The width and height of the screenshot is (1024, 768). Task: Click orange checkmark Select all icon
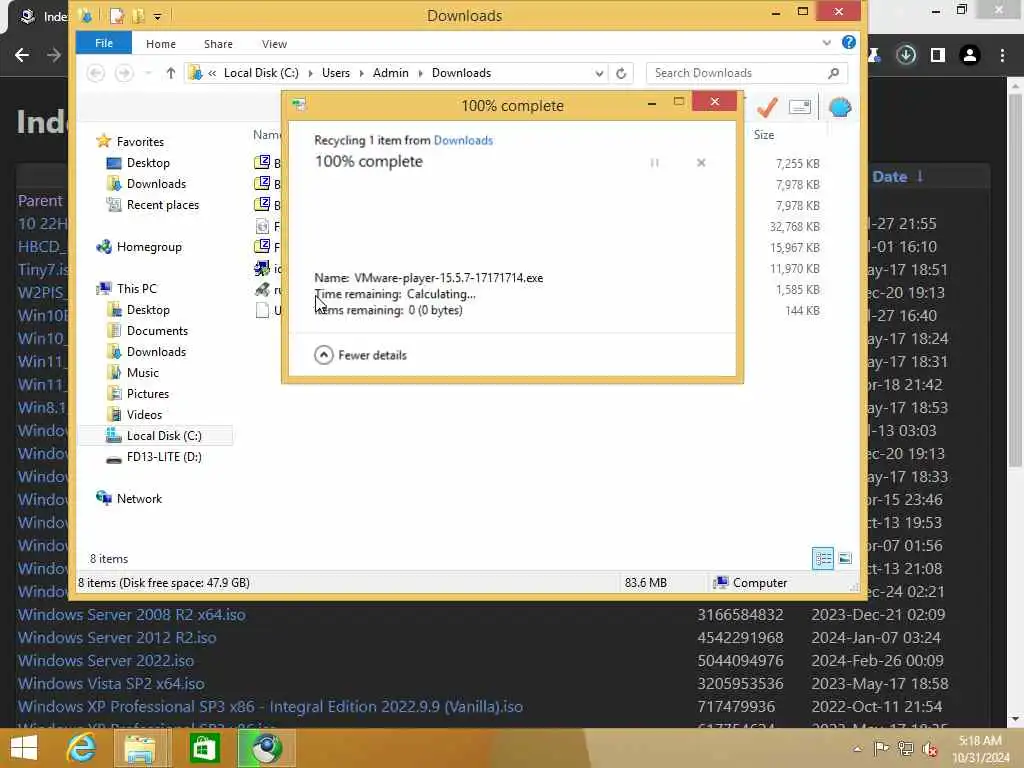pos(767,107)
